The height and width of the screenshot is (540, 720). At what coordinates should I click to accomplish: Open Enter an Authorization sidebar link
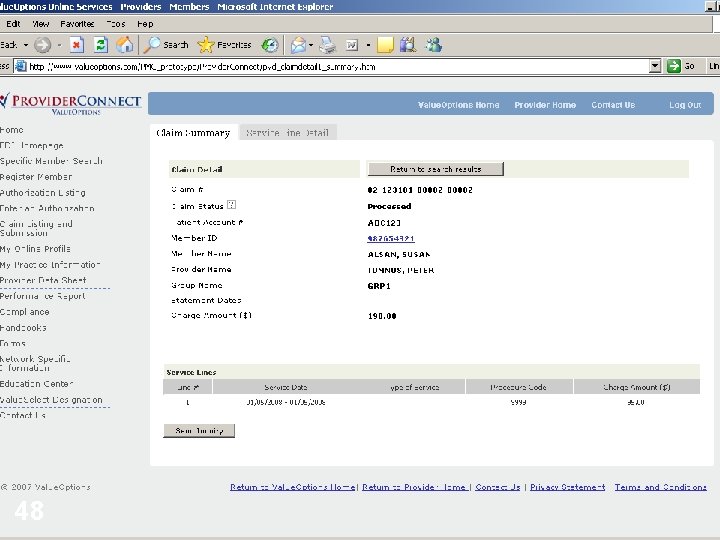[47, 208]
